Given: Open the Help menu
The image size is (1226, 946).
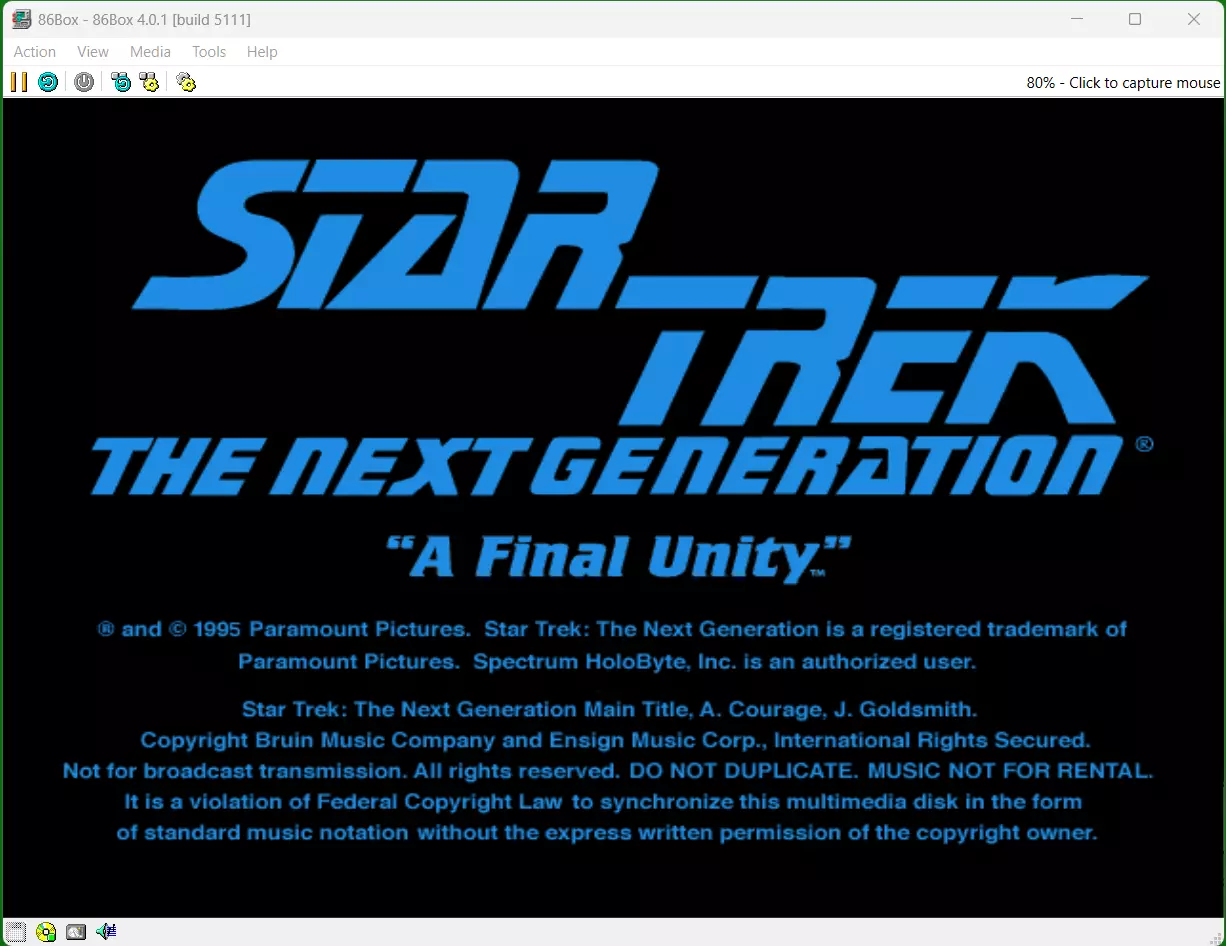Looking at the screenshot, I should tap(262, 52).
